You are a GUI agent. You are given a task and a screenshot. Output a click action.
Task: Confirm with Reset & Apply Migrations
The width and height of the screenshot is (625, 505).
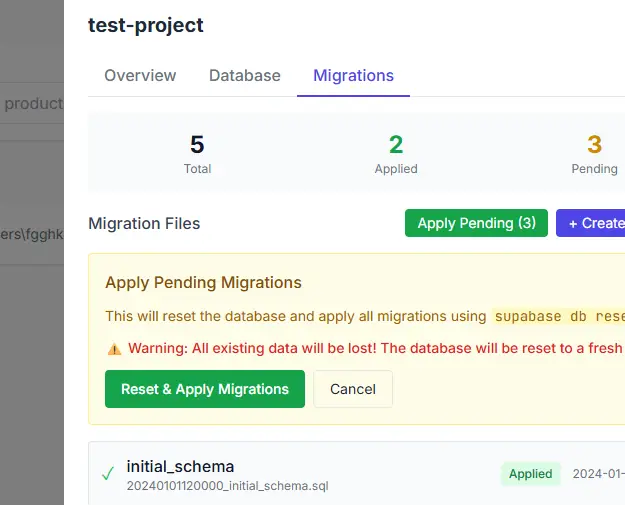click(x=205, y=389)
